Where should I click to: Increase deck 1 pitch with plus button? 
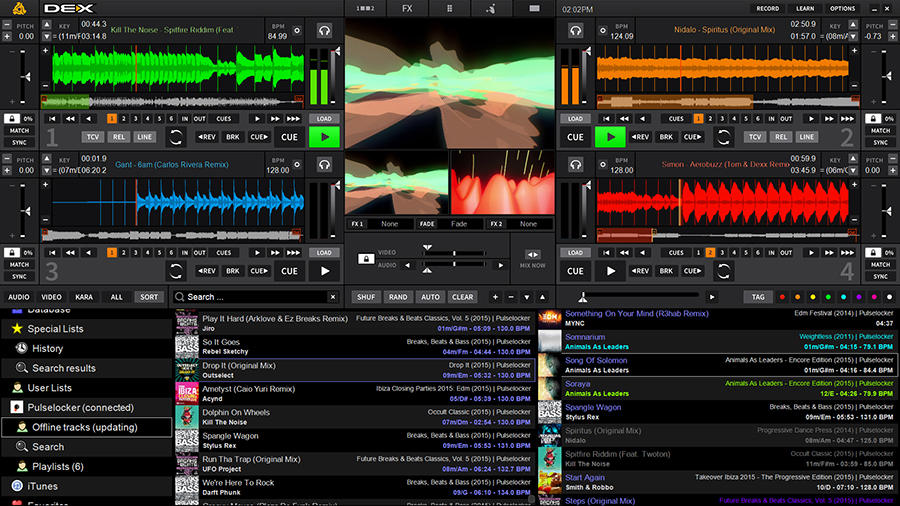(7, 36)
